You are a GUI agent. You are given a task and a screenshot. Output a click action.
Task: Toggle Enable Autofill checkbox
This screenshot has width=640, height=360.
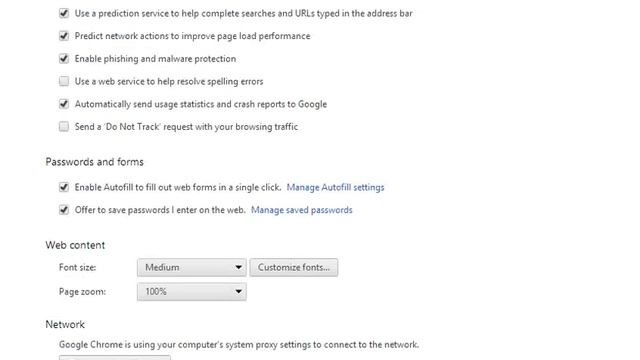pyautogui.click(x=64, y=187)
